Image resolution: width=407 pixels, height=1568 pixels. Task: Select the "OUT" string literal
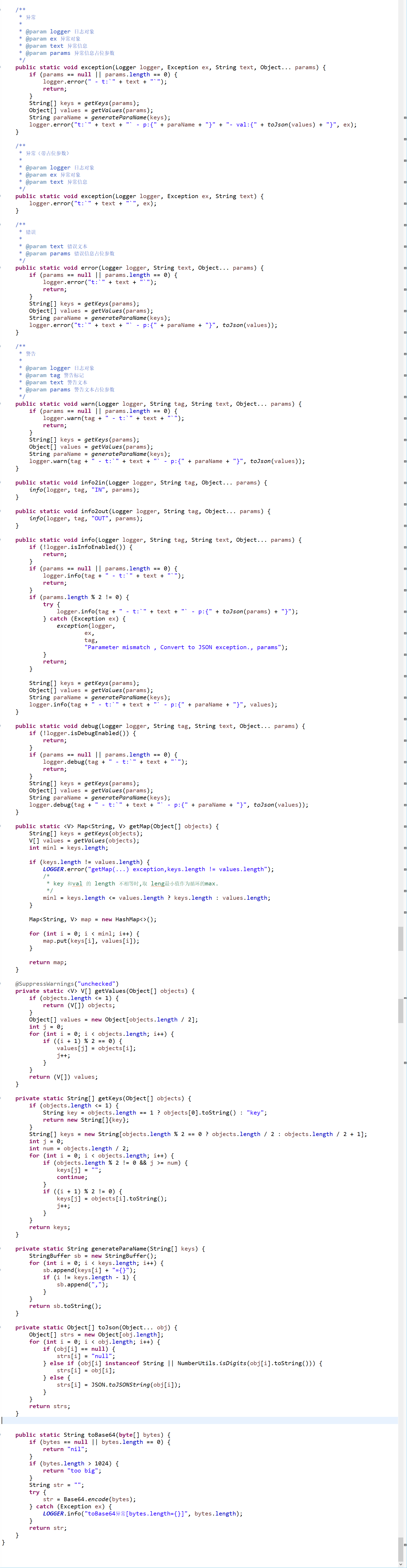pyautogui.click(x=100, y=519)
